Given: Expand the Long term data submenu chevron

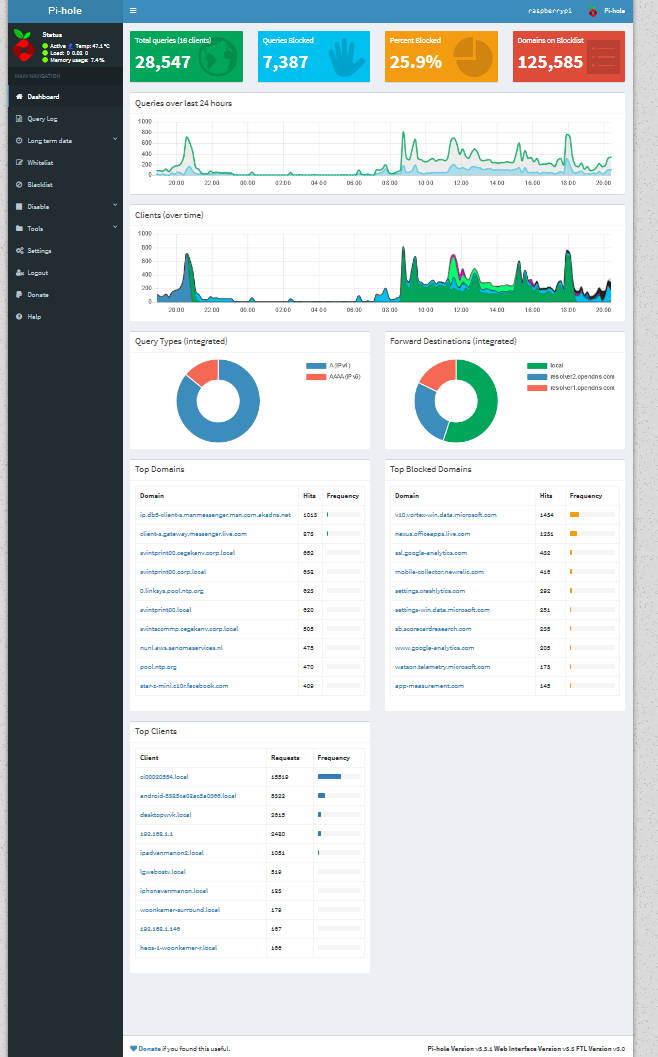Looking at the screenshot, I should (x=115, y=140).
